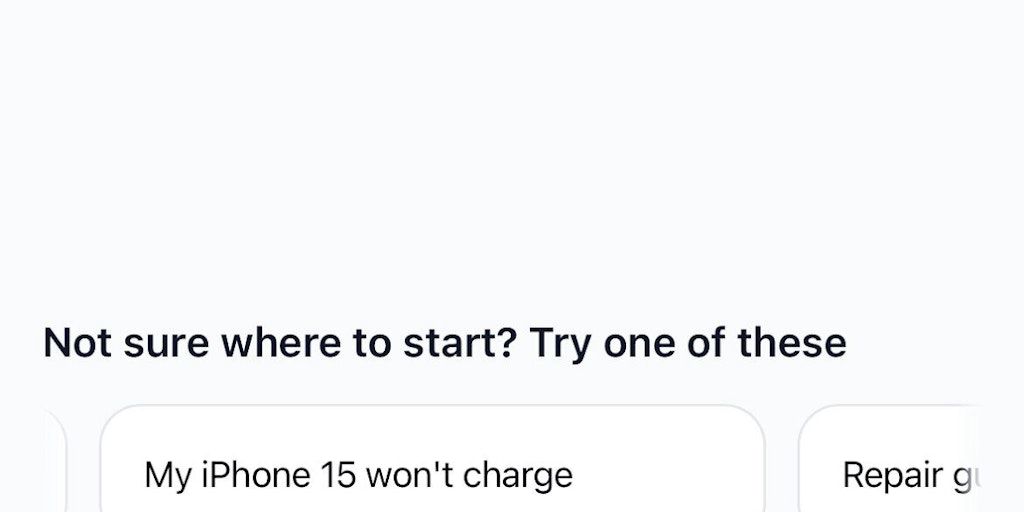
Task: Click the "My iPhone 15" text in the card
Action: (250, 475)
